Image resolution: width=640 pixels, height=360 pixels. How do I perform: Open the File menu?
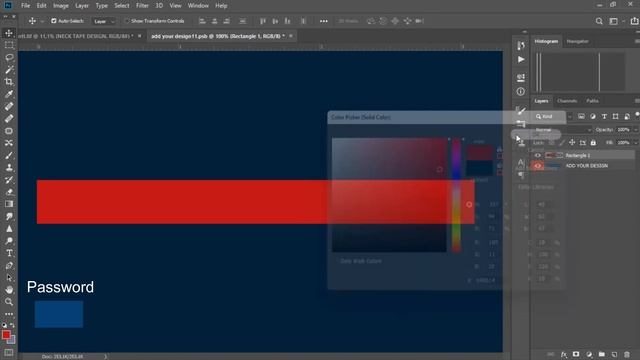coord(25,6)
